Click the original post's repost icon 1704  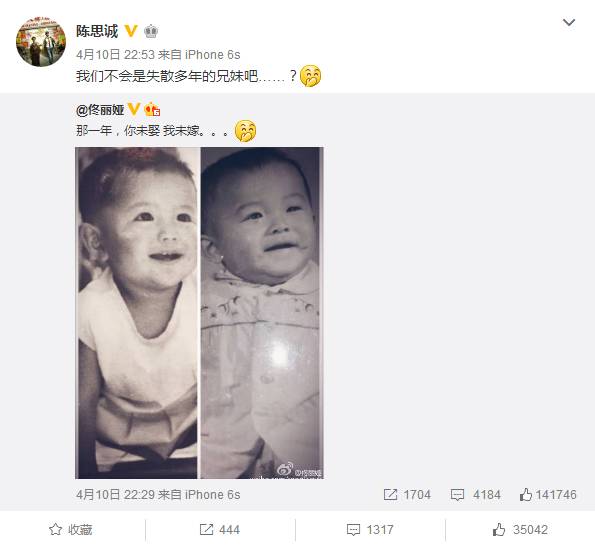click(x=407, y=495)
